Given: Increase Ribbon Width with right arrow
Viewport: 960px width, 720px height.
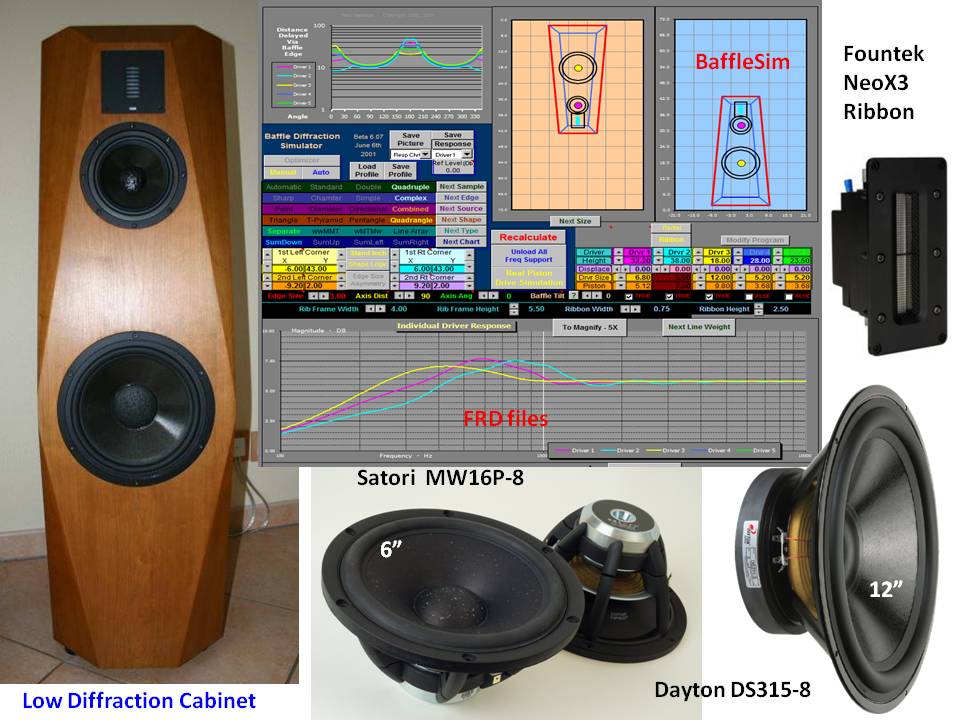Looking at the screenshot, I should point(636,309).
